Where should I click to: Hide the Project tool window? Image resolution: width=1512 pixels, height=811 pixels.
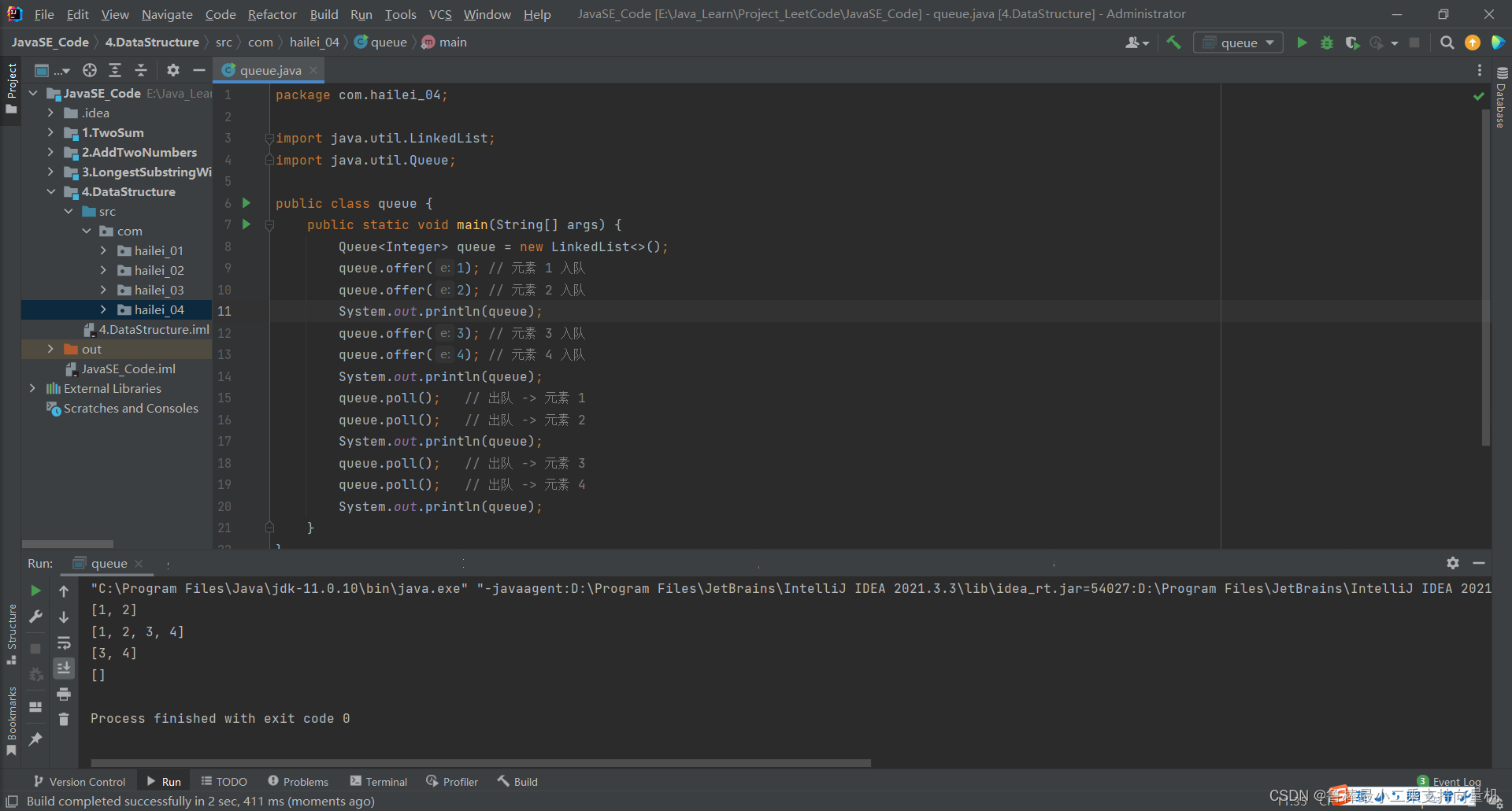pos(199,70)
